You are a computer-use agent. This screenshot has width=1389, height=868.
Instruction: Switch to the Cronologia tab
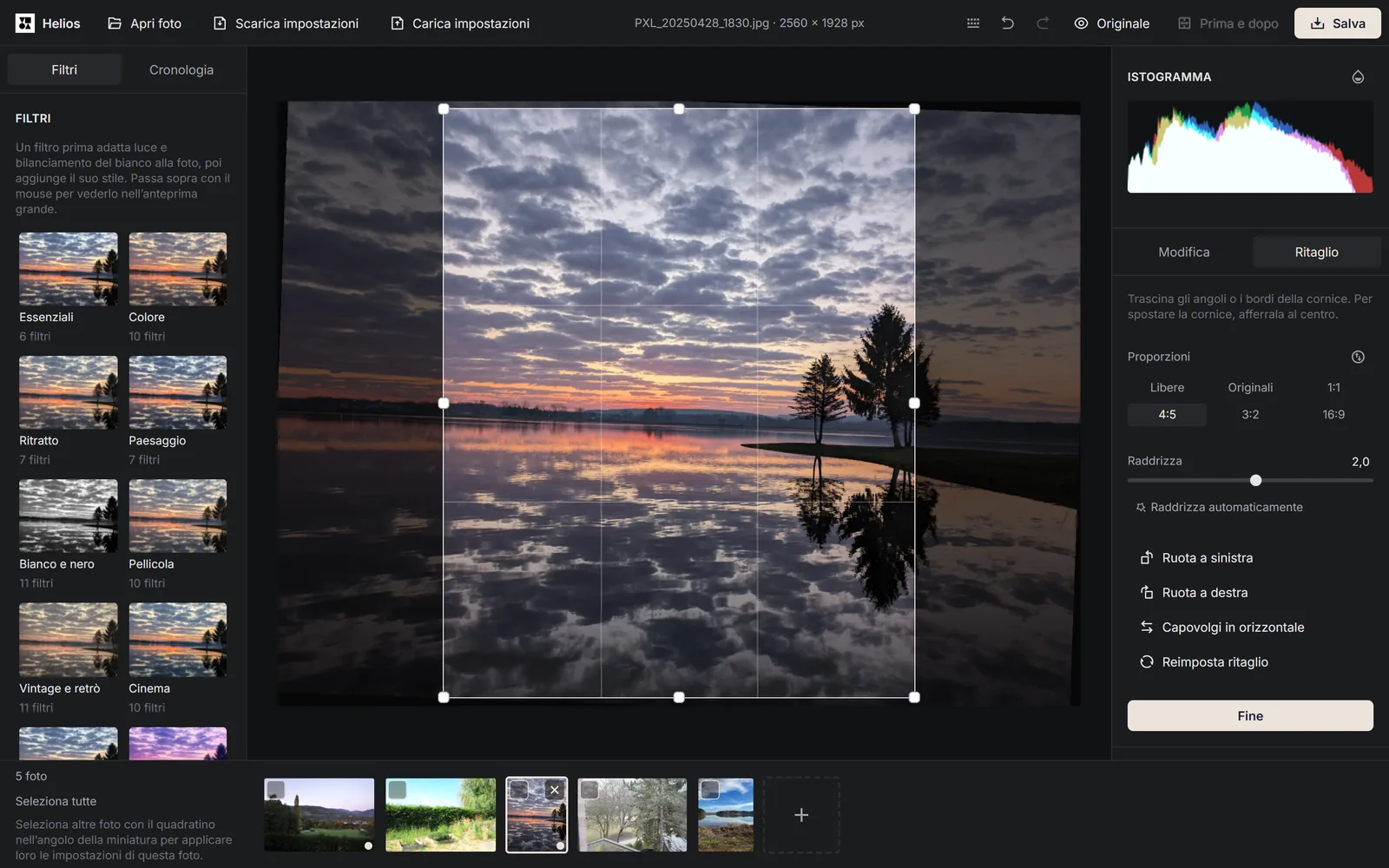(x=181, y=69)
